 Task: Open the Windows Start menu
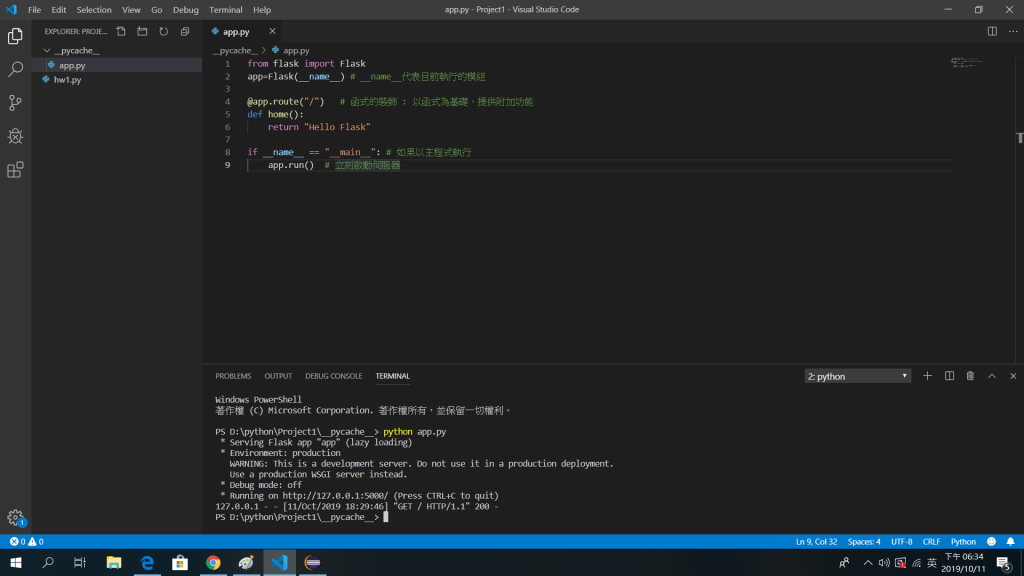[x=16, y=562]
